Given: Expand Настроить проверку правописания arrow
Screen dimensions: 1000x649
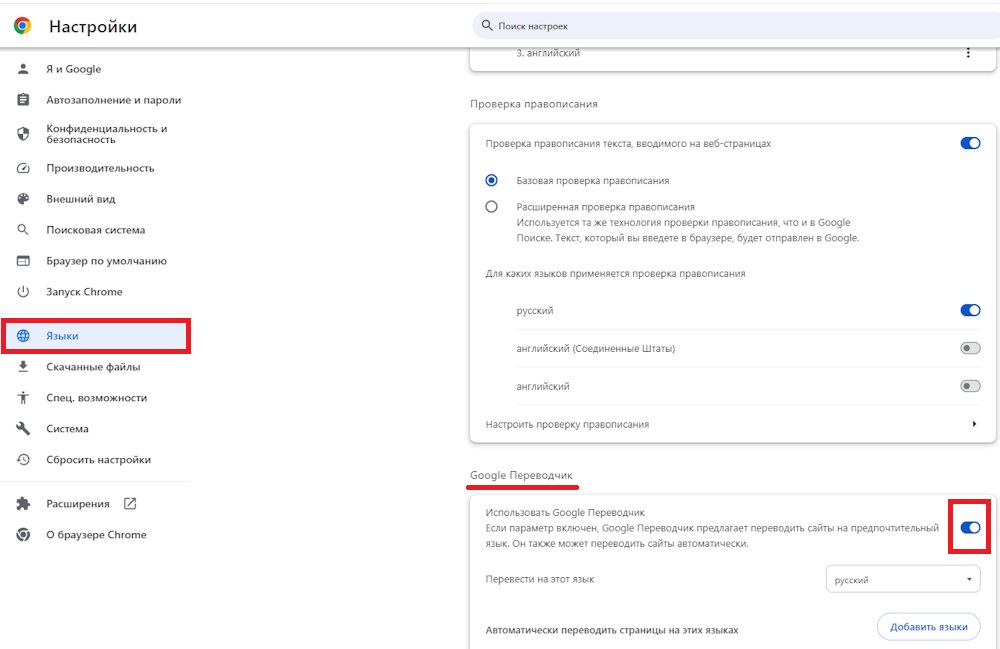Looking at the screenshot, I should (974, 424).
